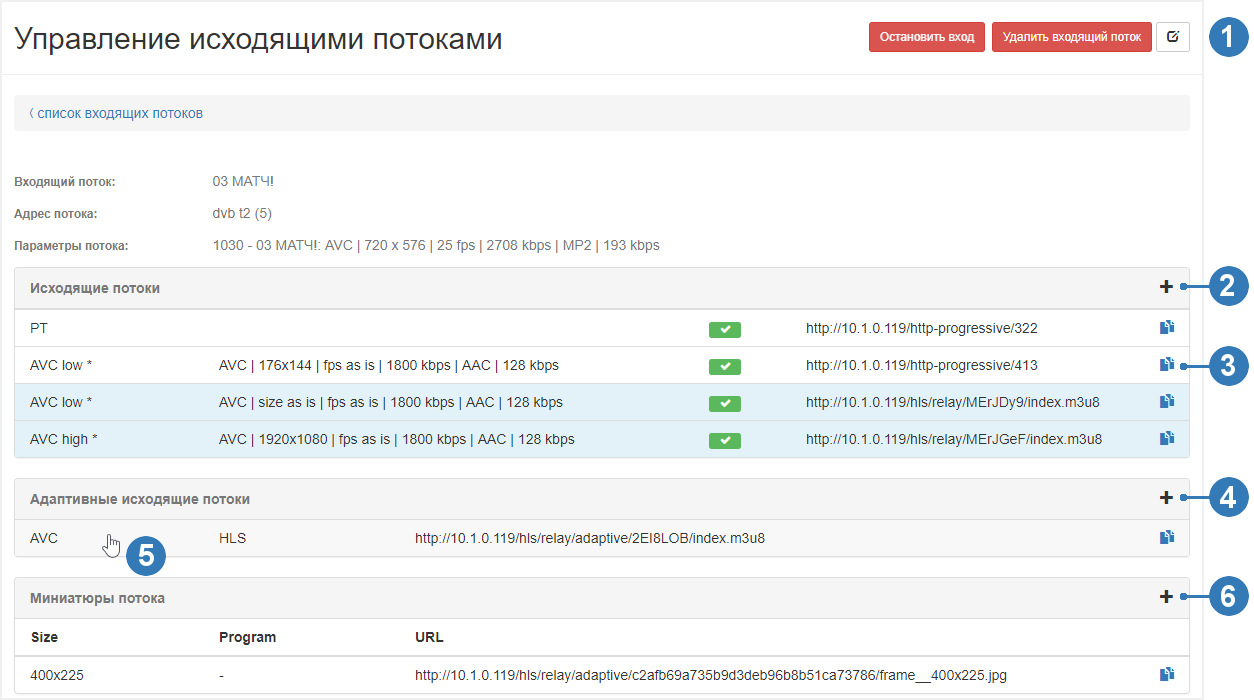Click incoming stream name 03 МАТЧ!

(243, 181)
